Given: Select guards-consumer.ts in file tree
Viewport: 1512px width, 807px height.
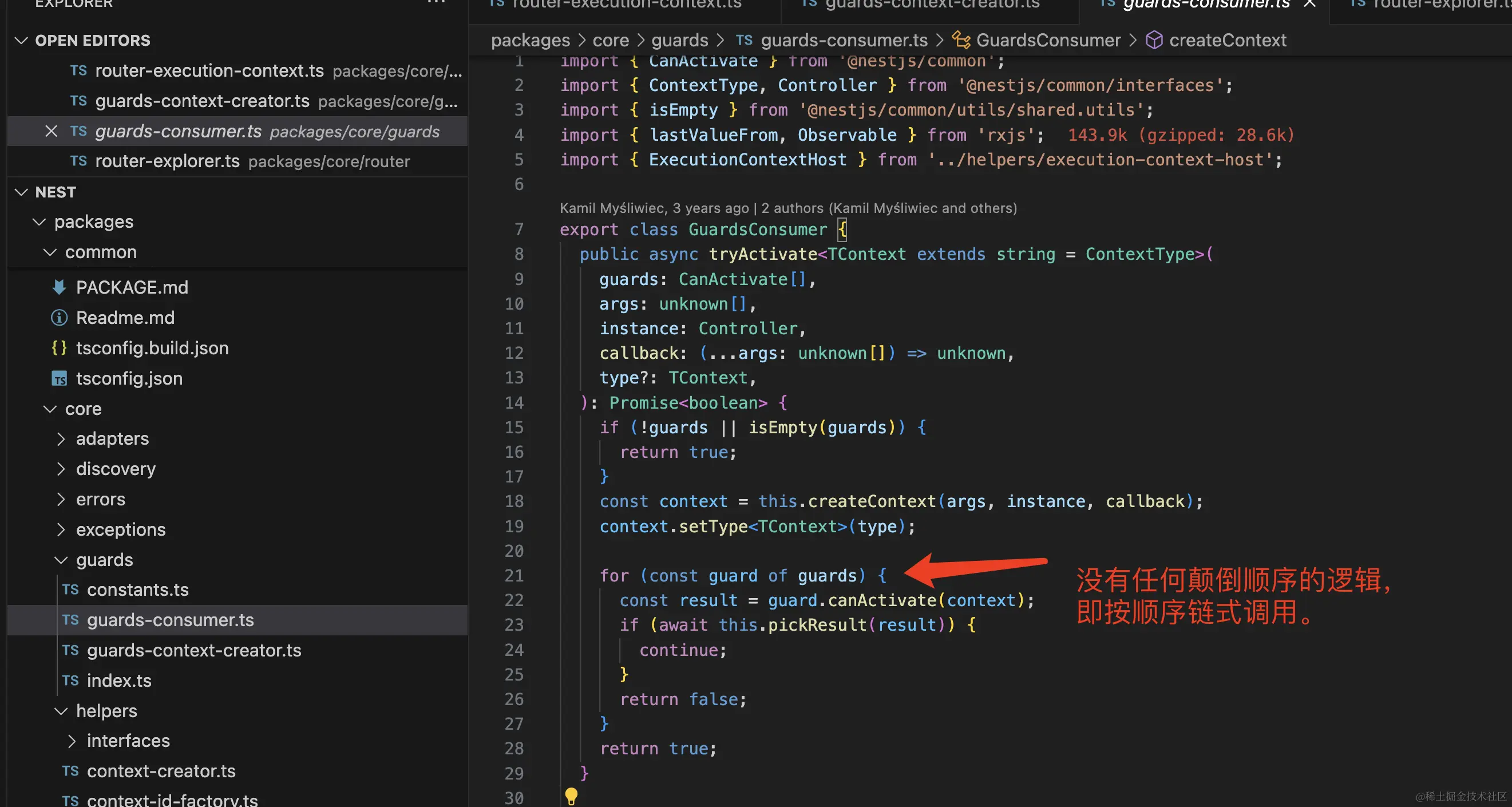Looking at the screenshot, I should pyautogui.click(x=238, y=620).
